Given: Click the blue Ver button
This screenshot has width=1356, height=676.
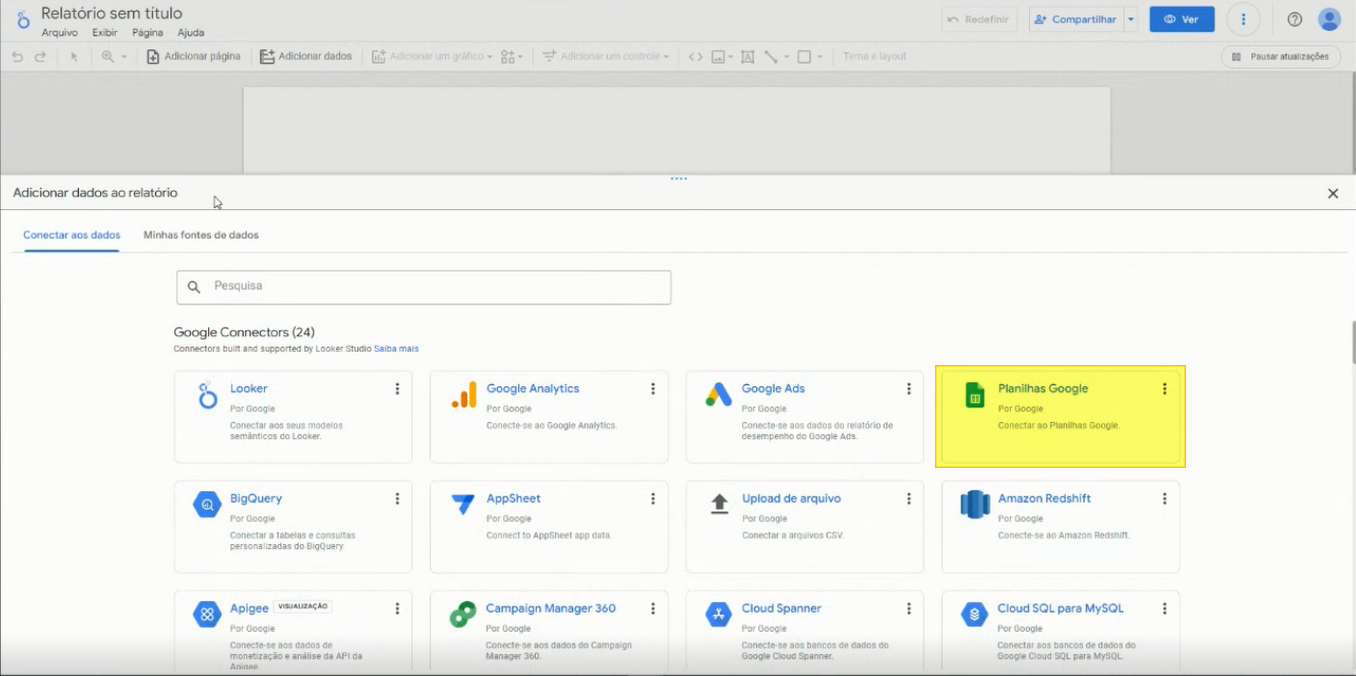Looking at the screenshot, I should [1182, 19].
